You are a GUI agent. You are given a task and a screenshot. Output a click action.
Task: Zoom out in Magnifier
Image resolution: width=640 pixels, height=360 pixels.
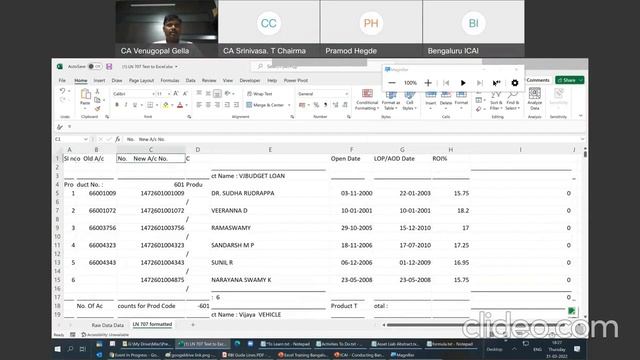(392, 83)
